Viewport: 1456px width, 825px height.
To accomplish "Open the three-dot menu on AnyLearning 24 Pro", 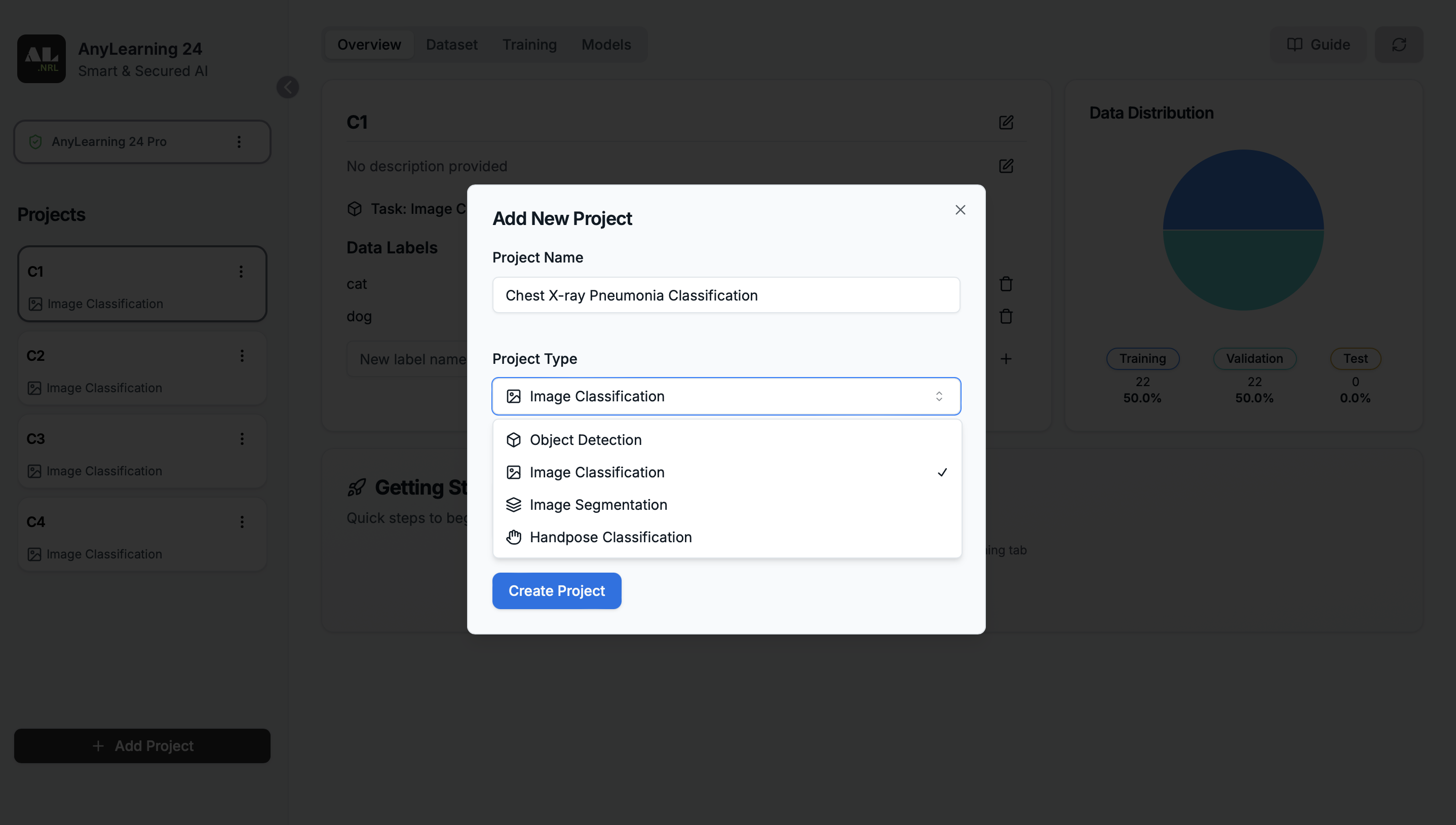I will pyautogui.click(x=239, y=142).
